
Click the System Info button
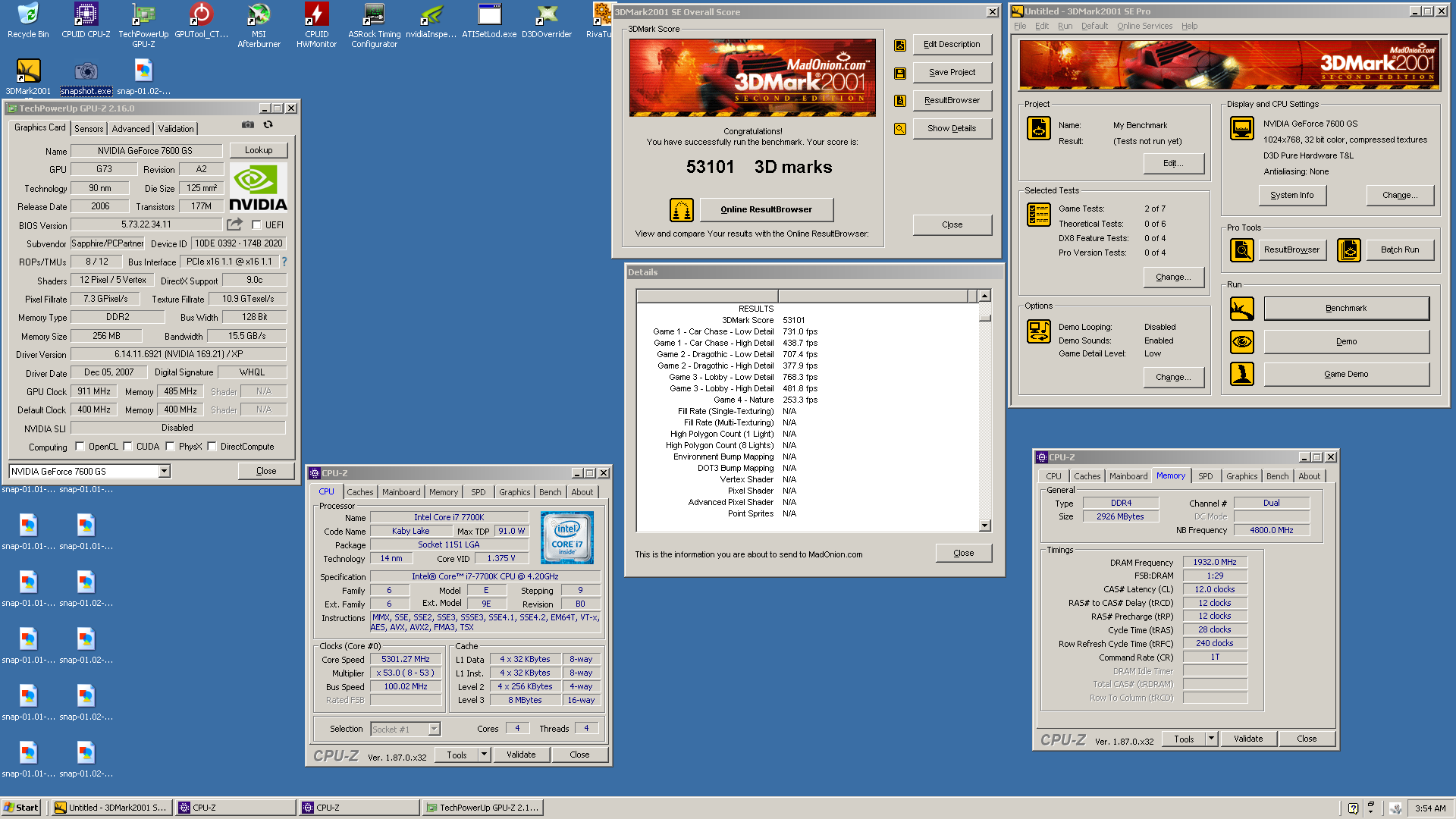coord(1292,196)
